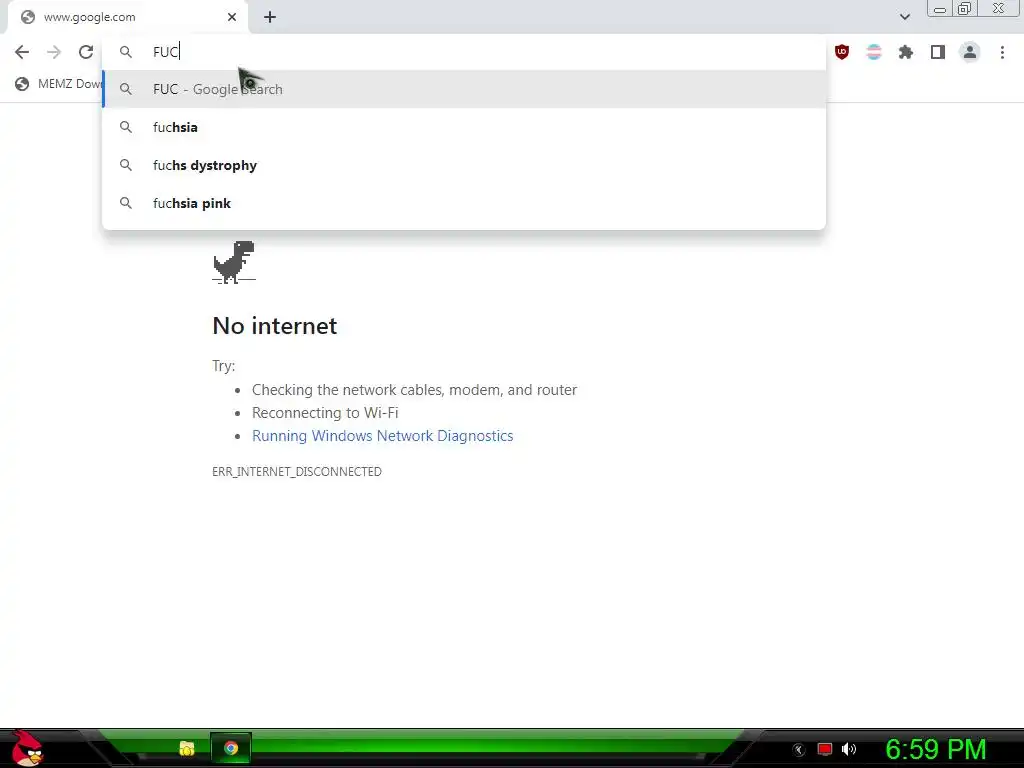Screen dimensions: 1024x768
Task: Click the offline dinosaur image
Action: coord(234,263)
